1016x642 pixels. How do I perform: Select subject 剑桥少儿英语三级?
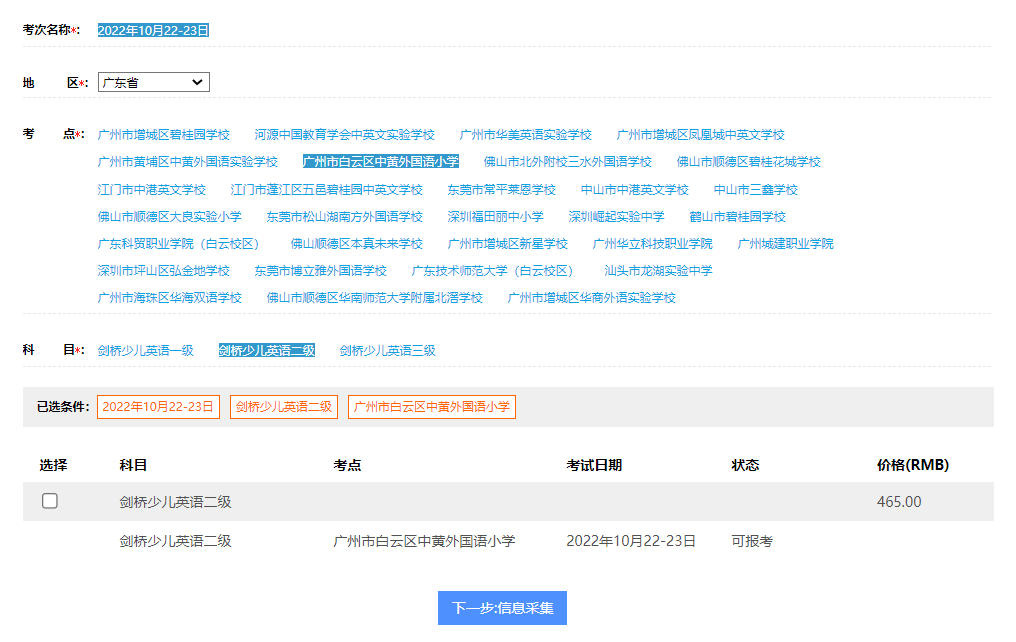(387, 350)
